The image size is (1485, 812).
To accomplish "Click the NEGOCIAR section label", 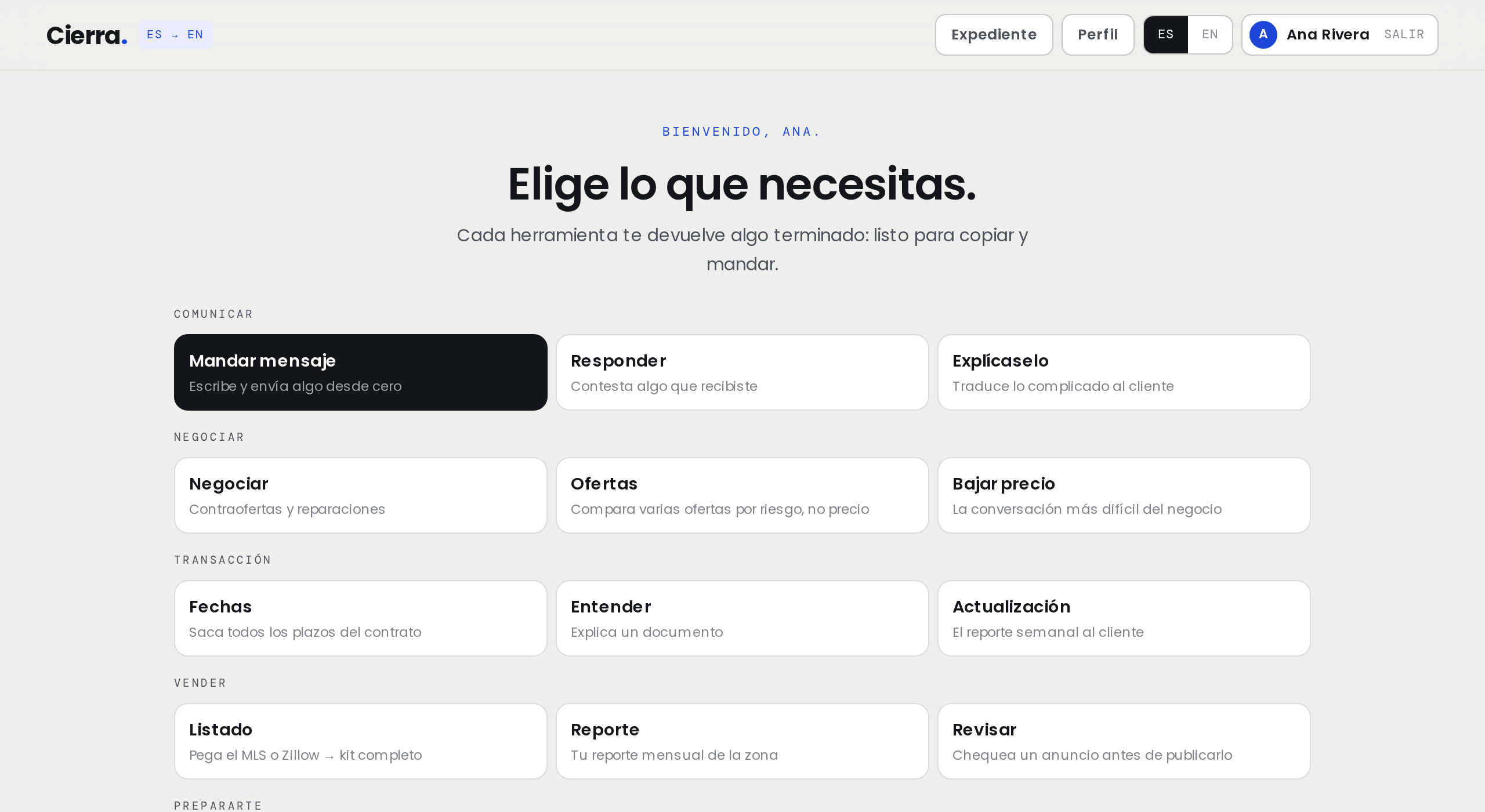I will tap(209, 437).
